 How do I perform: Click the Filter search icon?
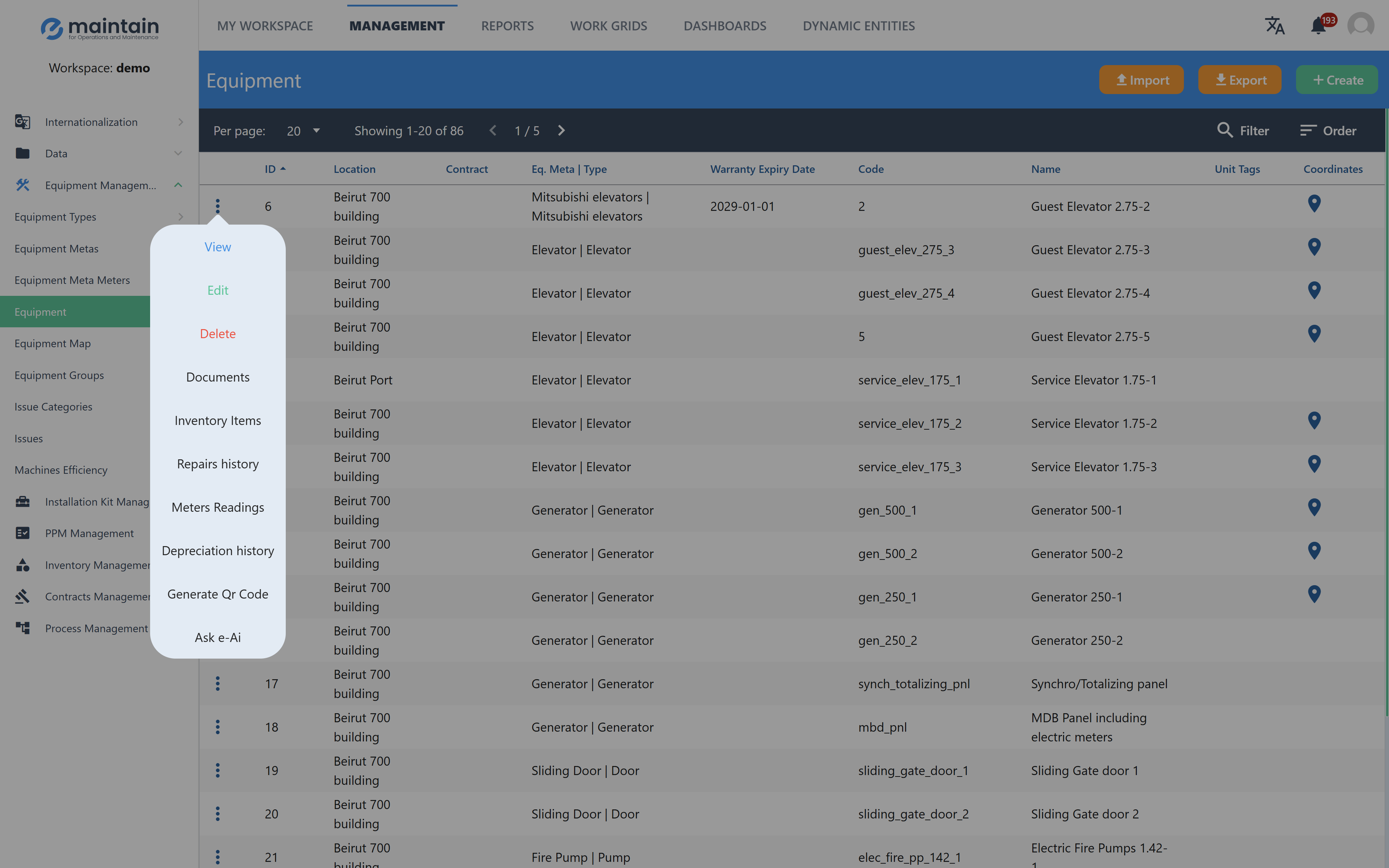(x=1225, y=130)
